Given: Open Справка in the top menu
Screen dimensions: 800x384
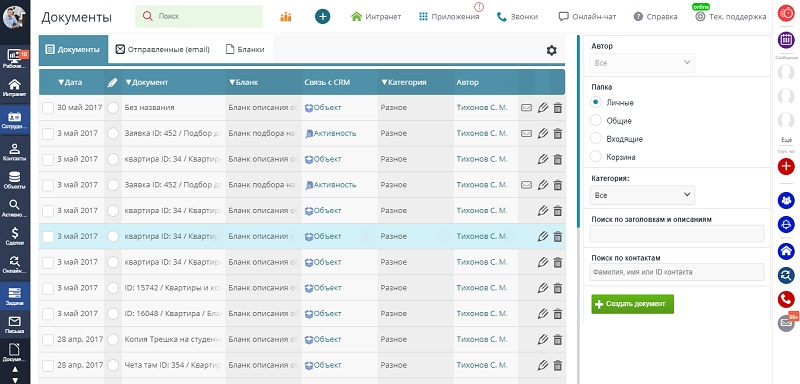Looking at the screenshot, I should [656, 17].
